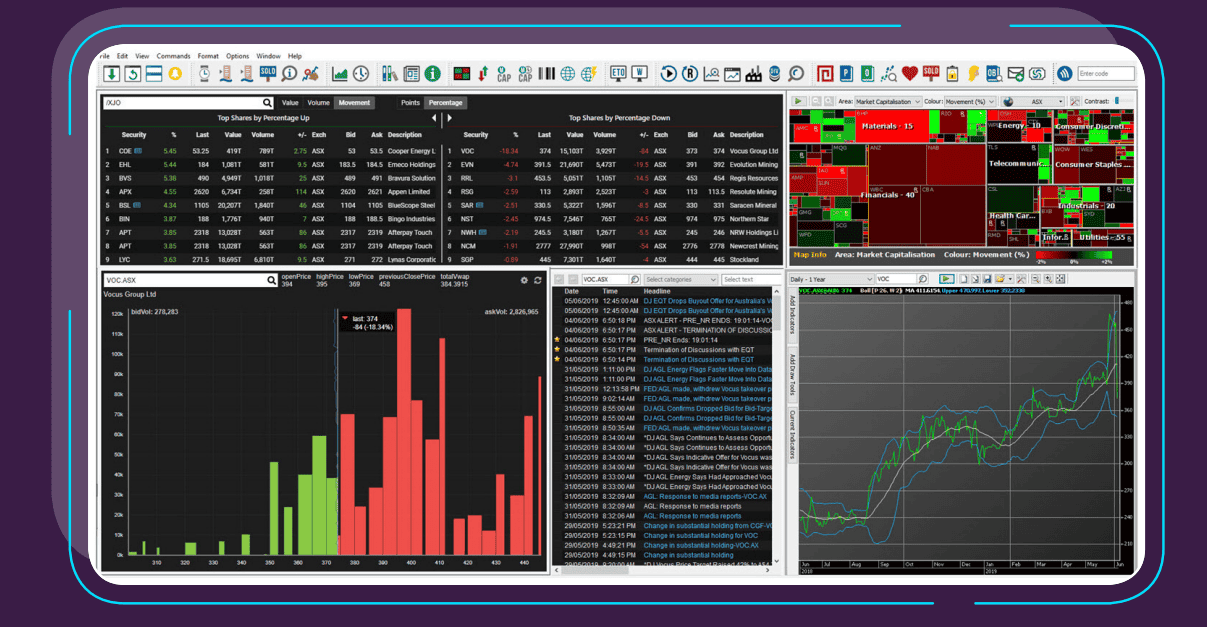Click the yellow padlock icon

tap(951, 74)
